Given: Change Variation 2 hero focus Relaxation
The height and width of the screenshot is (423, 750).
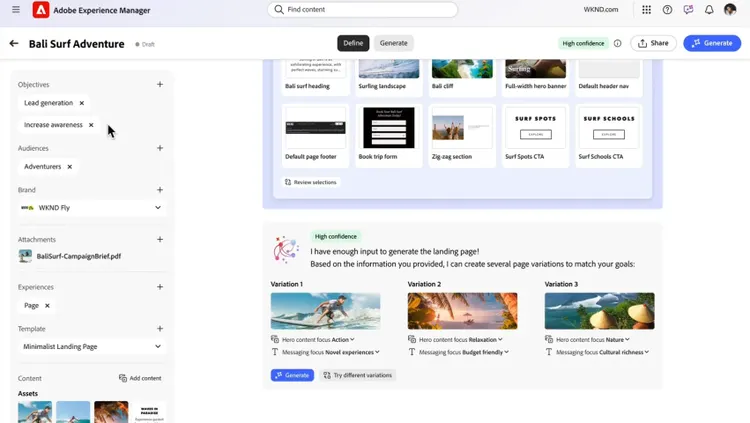Looking at the screenshot, I should pyautogui.click(x=486, y=339).
